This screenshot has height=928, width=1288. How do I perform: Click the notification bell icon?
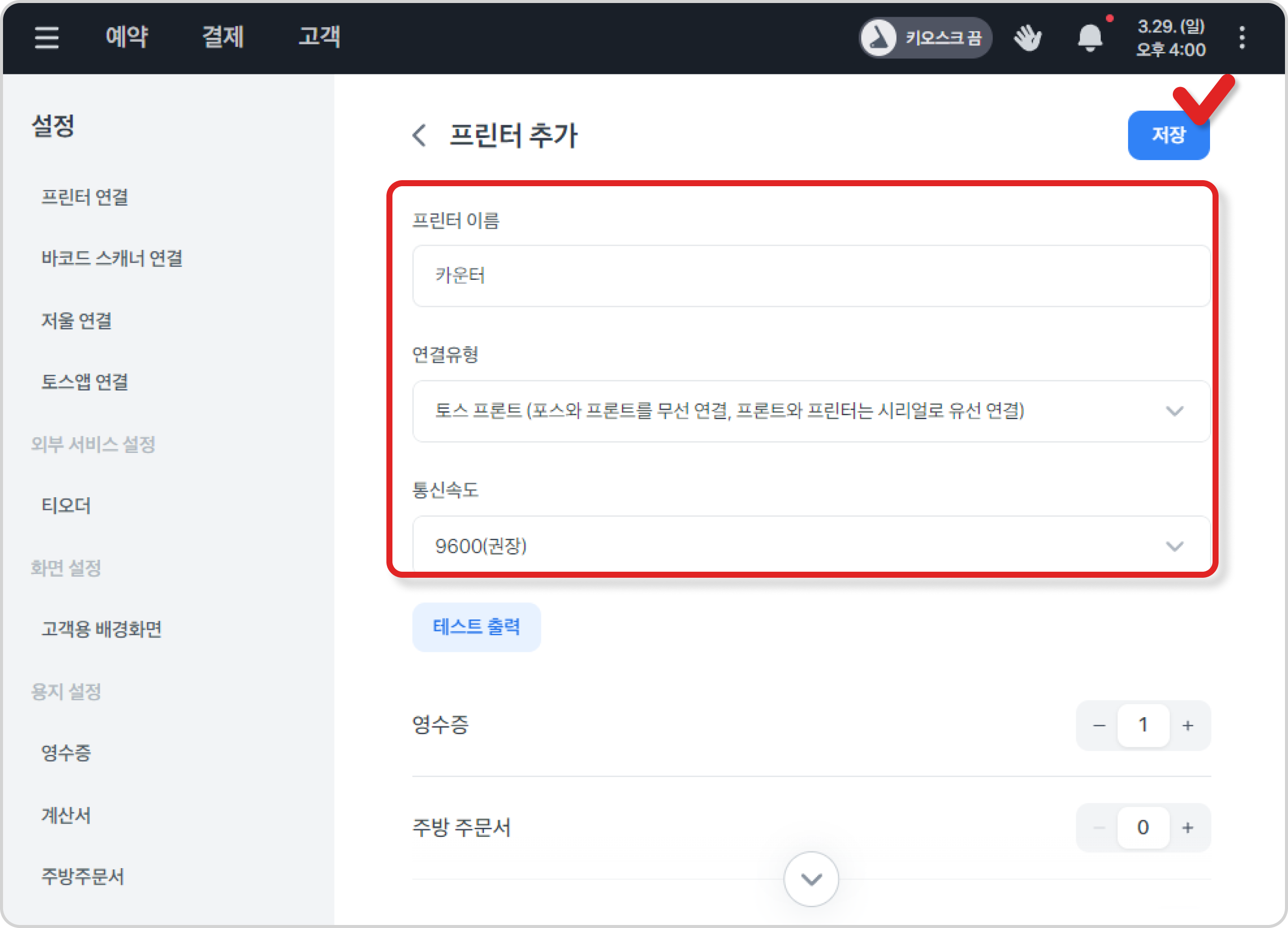1089,38
